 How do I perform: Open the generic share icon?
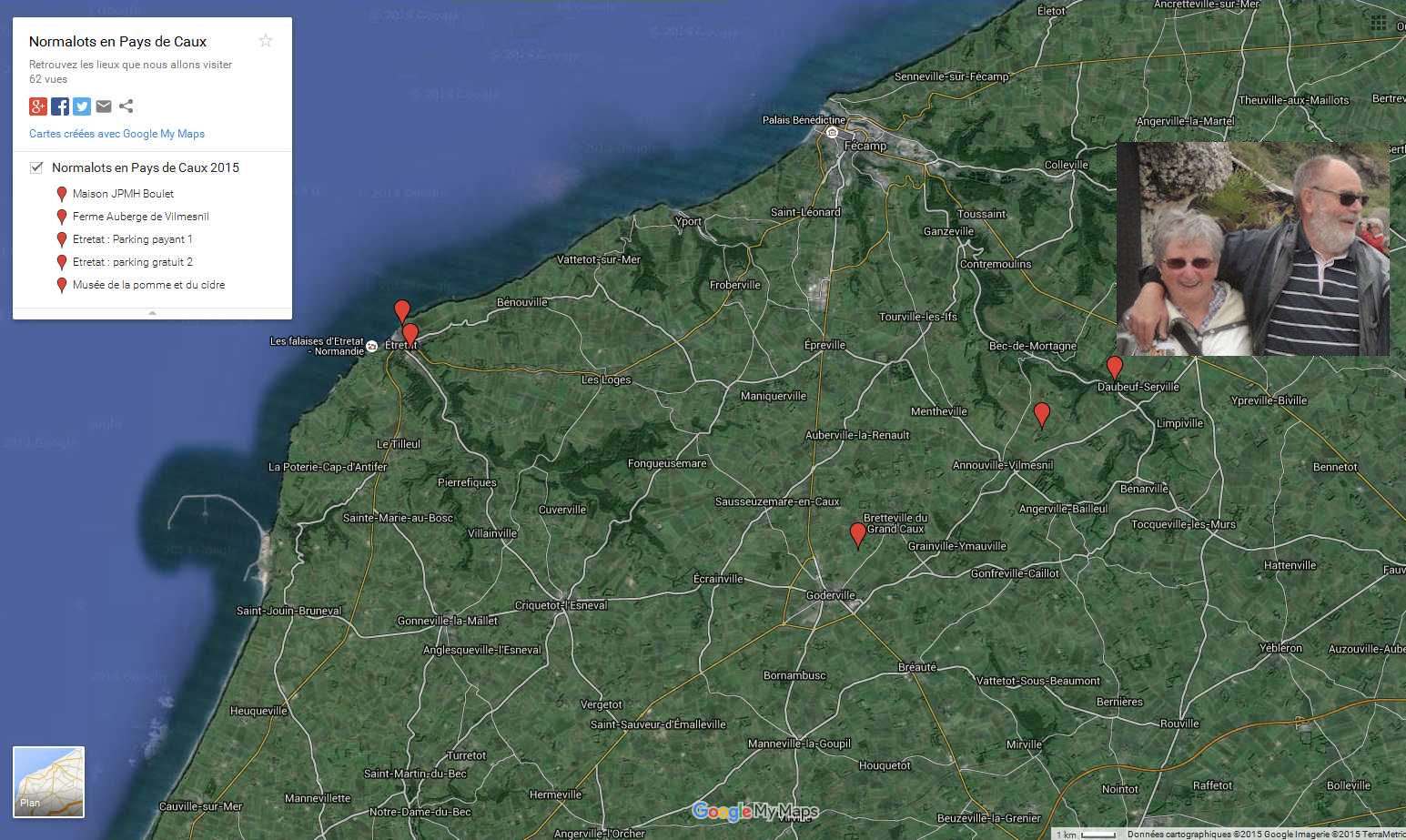tap(126, 106)
